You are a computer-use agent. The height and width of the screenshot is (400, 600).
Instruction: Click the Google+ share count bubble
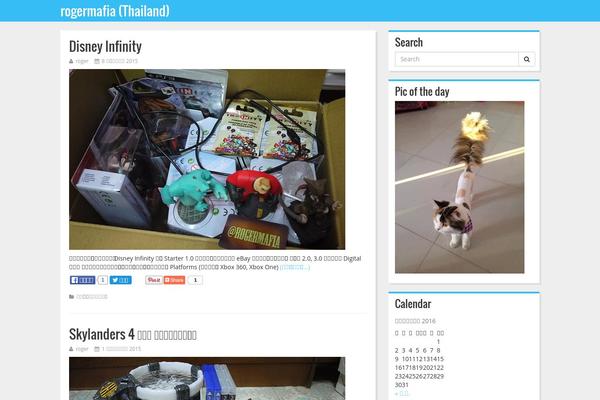pyautogui.click(x=195, y=280)
